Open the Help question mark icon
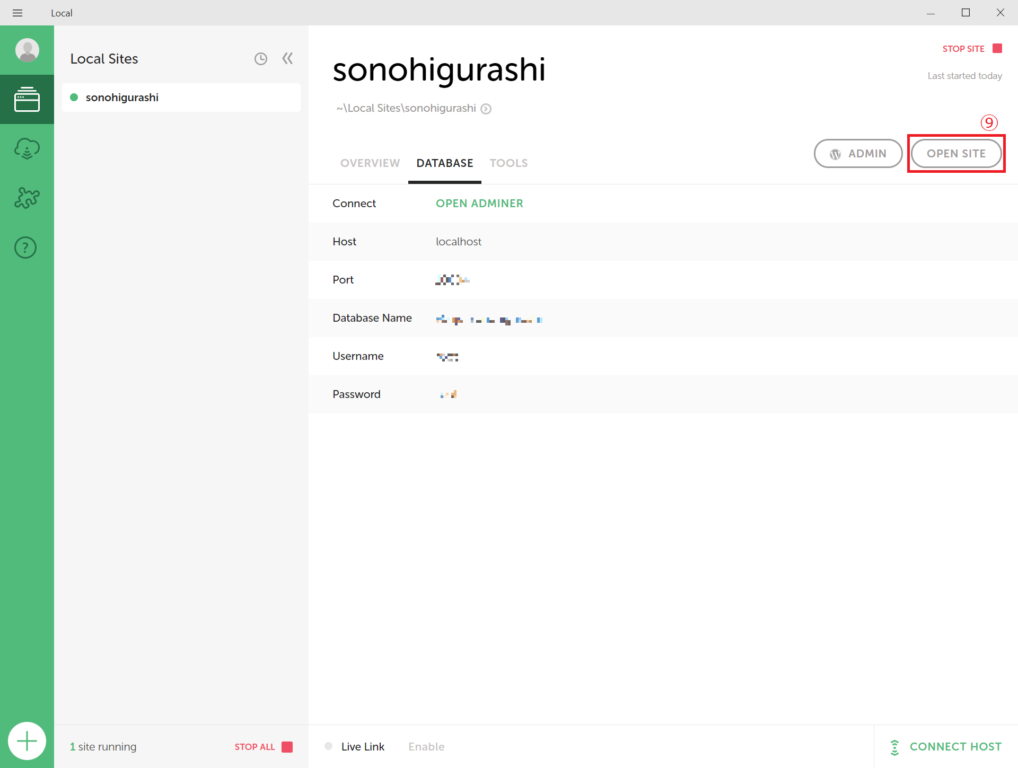The image size is (1018, 768). click(26, 247)
